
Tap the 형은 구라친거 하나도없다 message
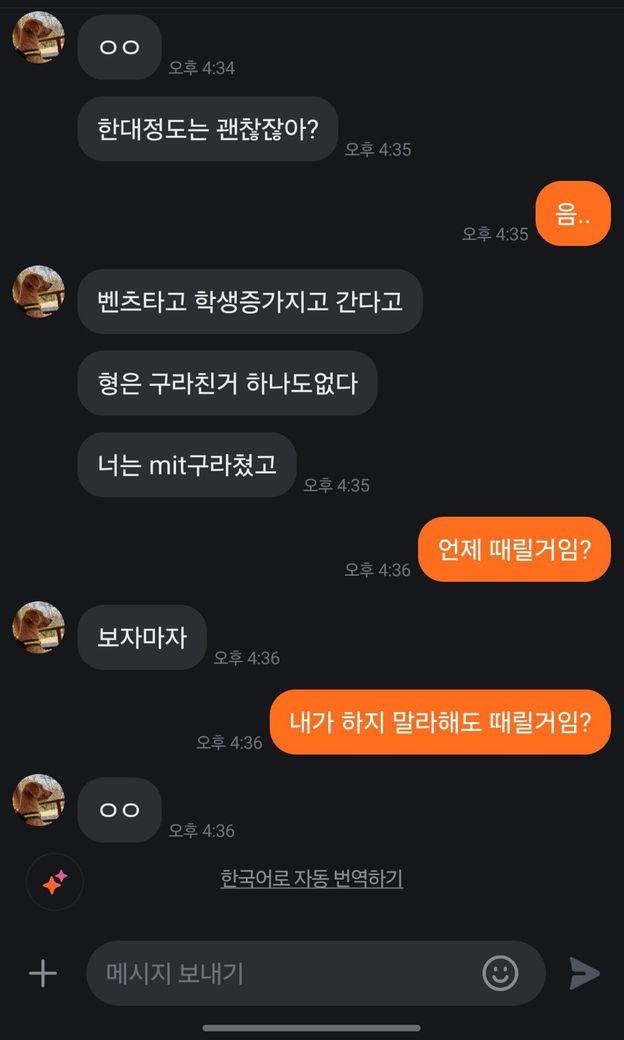tap(227, 383)
